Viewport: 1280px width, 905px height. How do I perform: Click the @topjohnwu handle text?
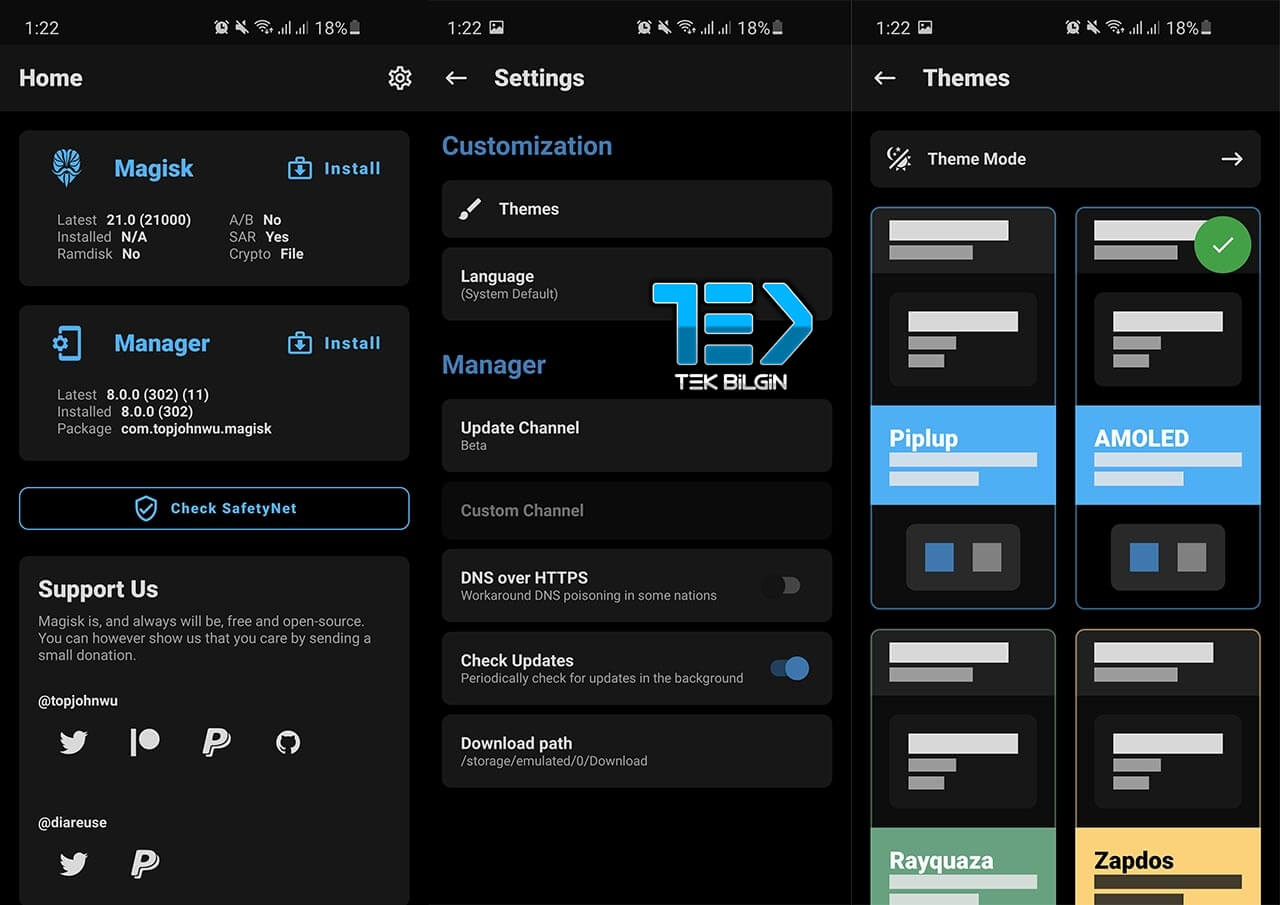tap(78, 701)
